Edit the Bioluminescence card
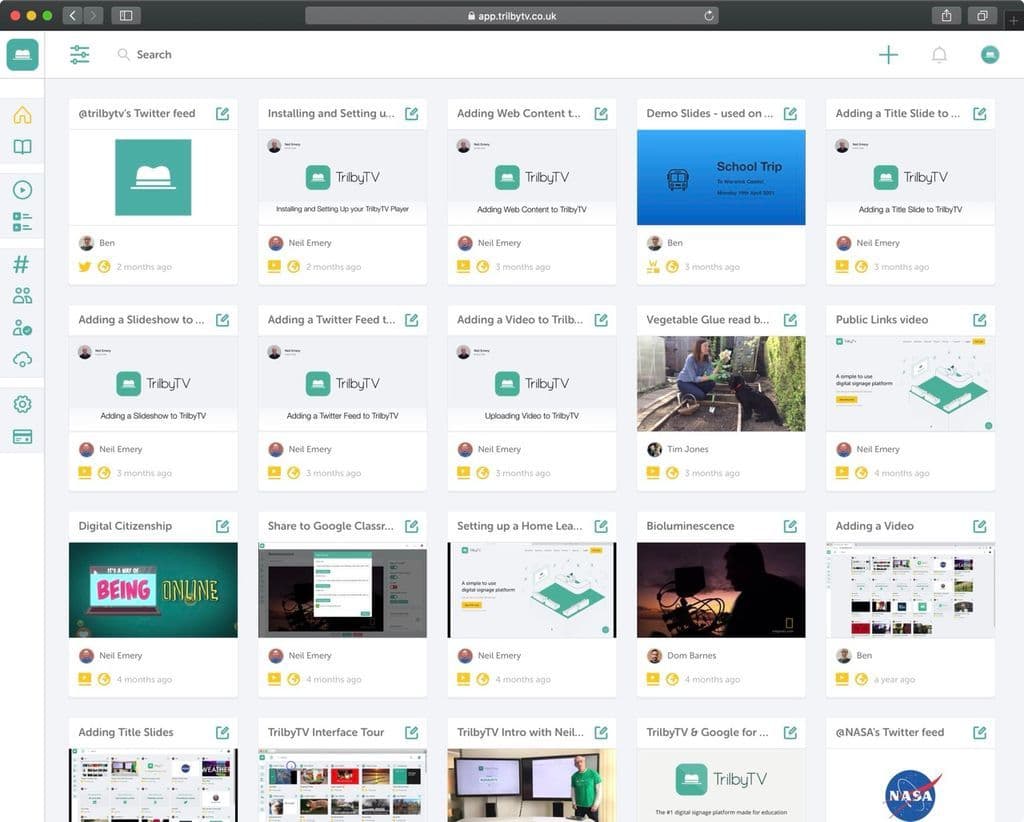 [790, 526]
